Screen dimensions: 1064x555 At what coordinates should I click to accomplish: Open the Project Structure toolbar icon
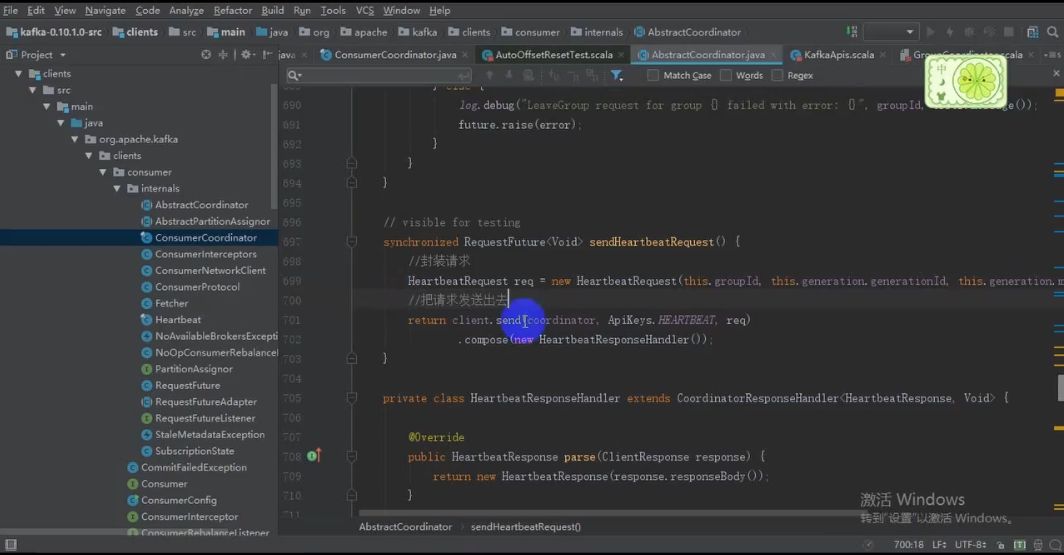(x=1032, y=32)
